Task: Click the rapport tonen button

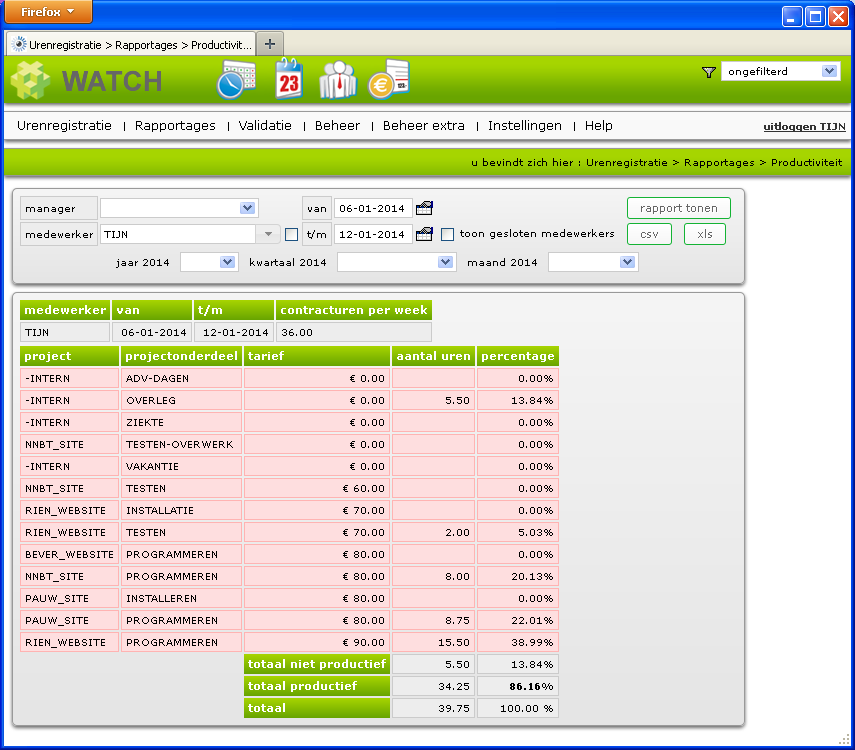Action: [679, 208]
